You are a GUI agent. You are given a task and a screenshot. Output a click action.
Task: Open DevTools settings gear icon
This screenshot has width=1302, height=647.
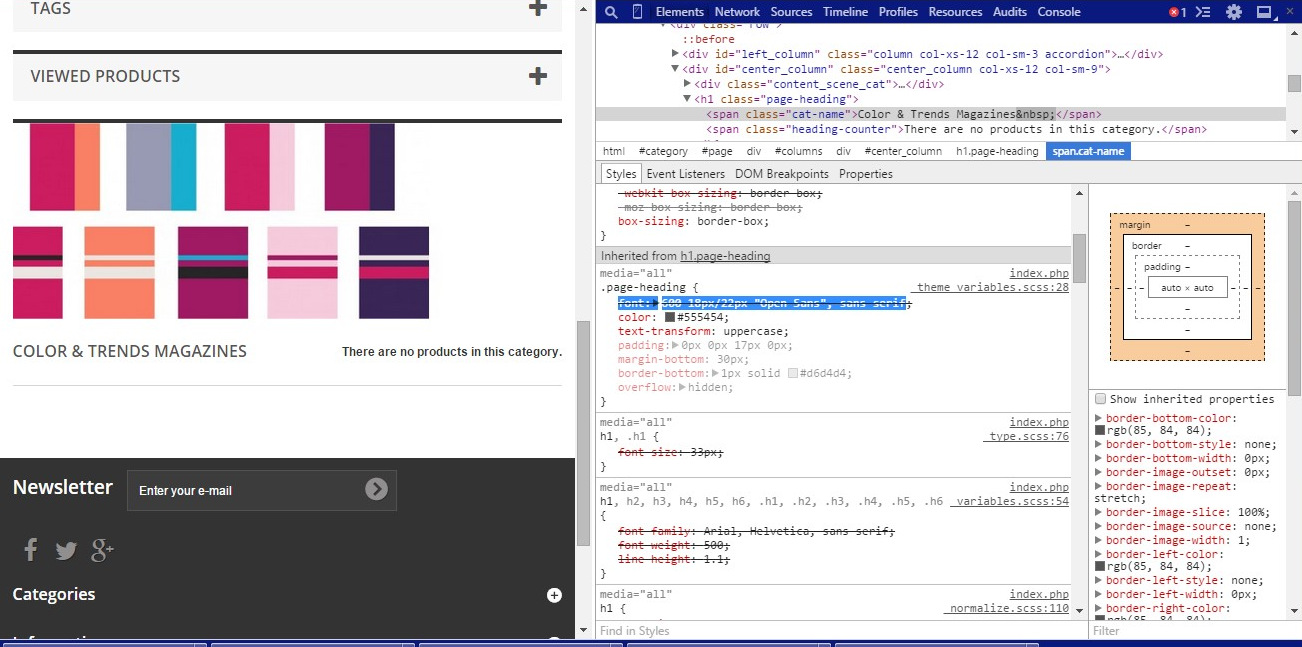(1234, 12)
